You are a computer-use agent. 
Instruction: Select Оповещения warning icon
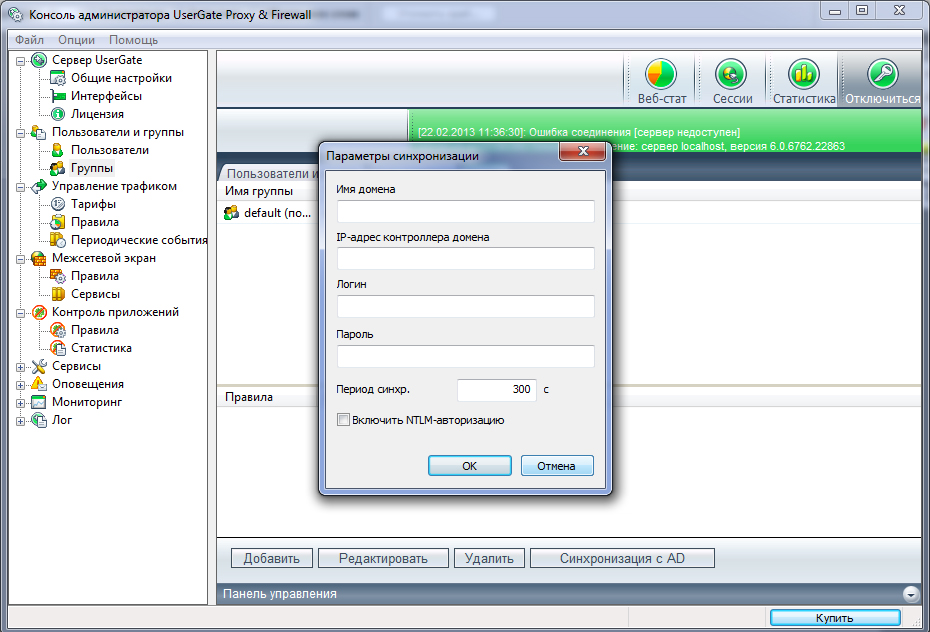click(39, 384)
